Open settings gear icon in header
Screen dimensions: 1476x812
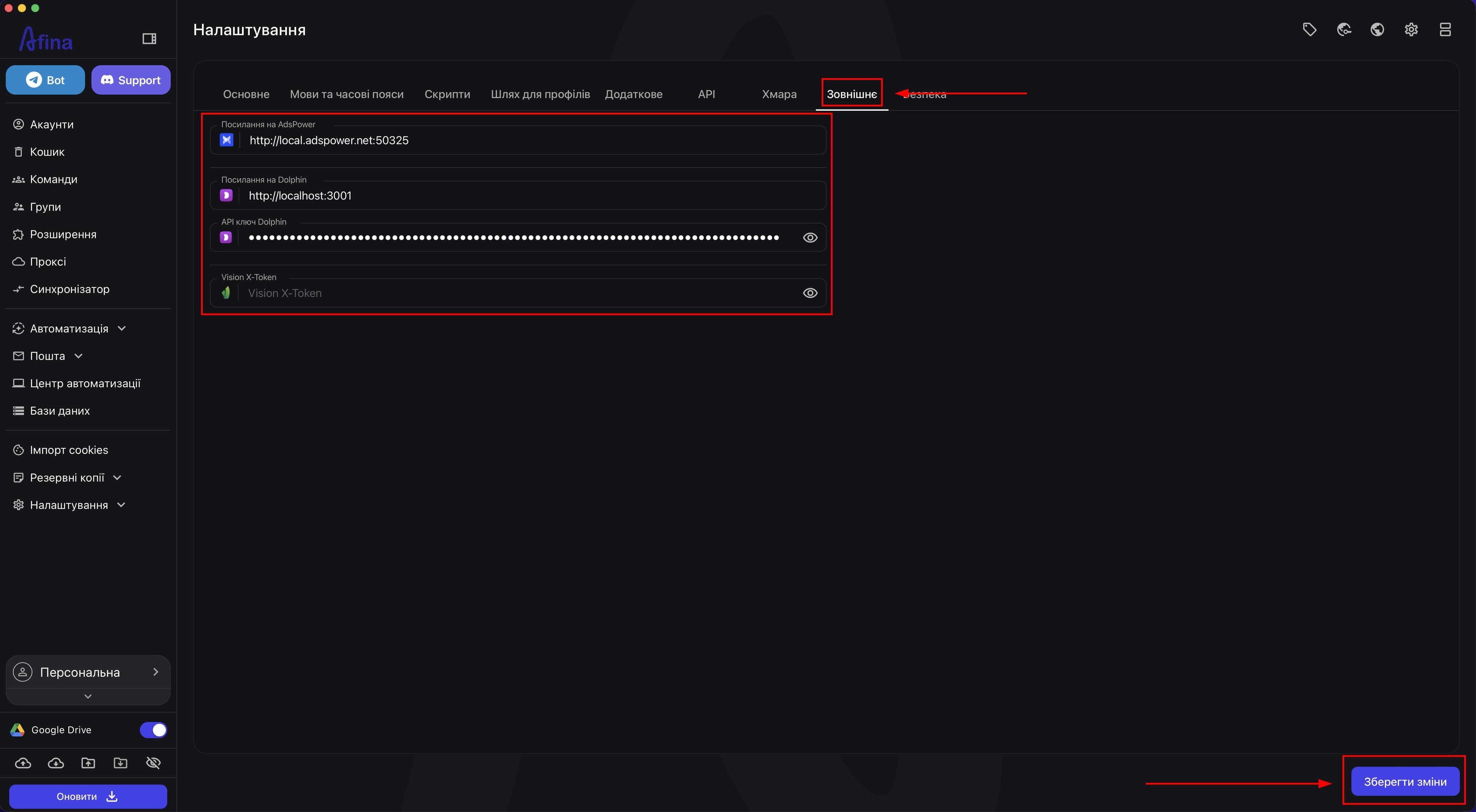(x=1411, y=30)
